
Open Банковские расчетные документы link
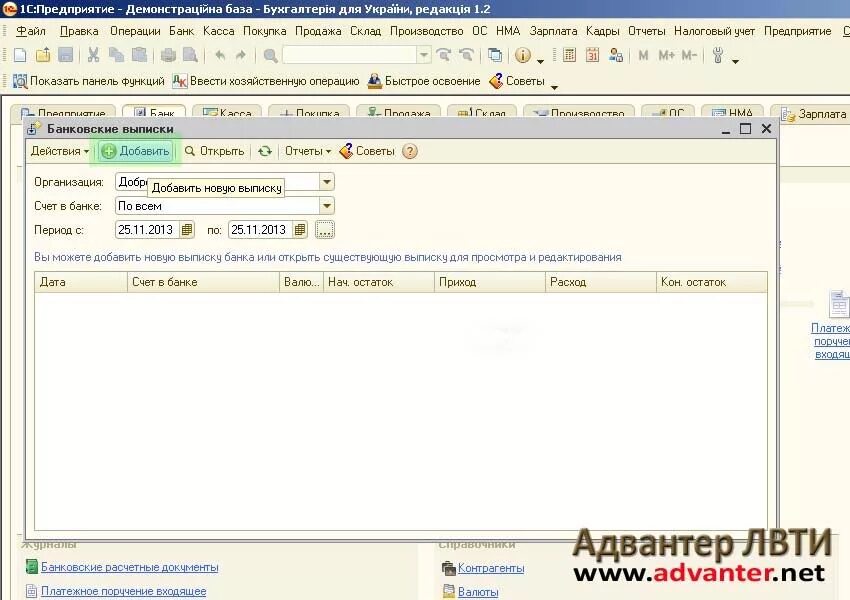coord(130,567)
